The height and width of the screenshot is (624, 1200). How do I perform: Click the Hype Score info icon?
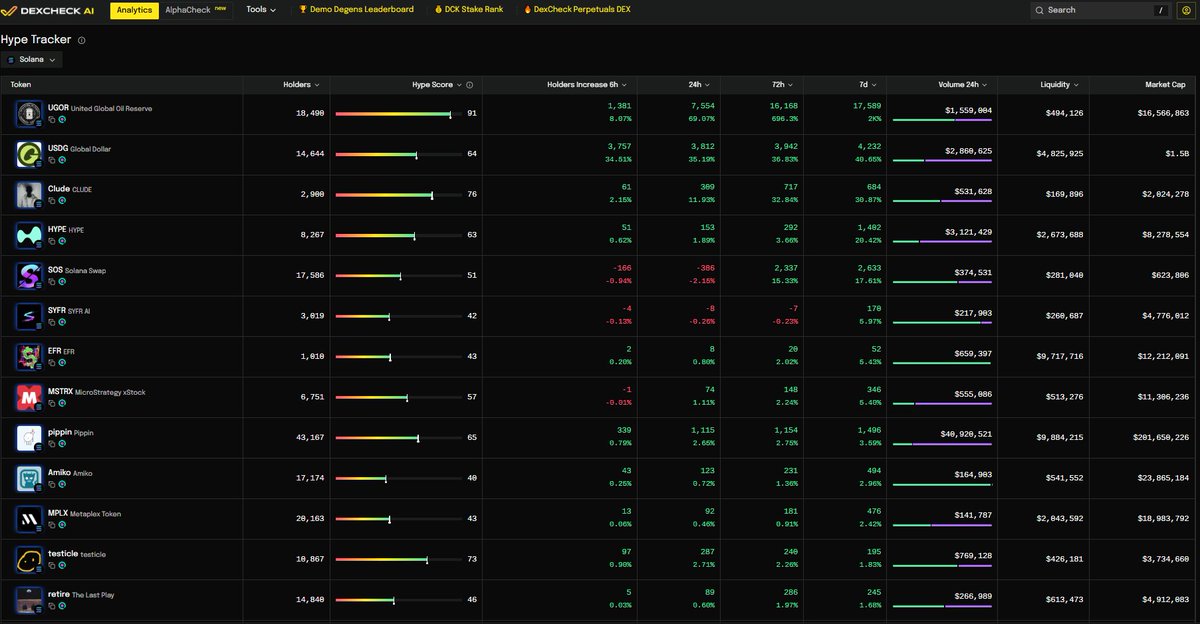click(469, 85)
